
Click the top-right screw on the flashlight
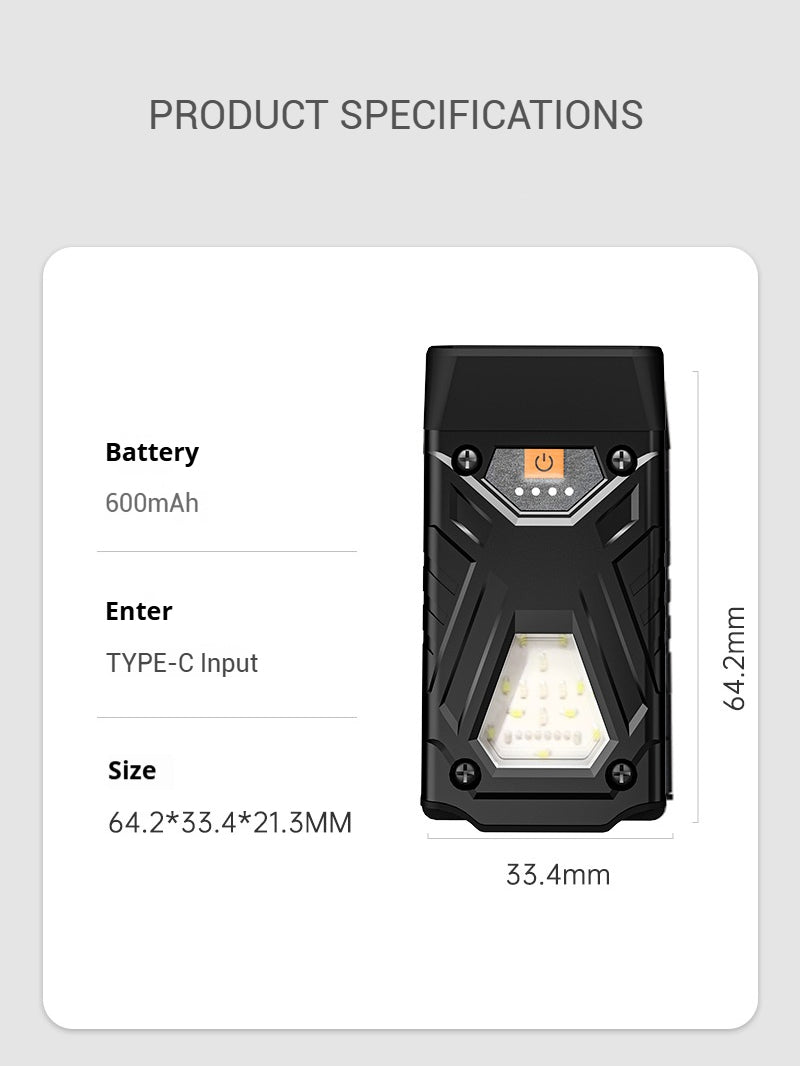[622, 460]
